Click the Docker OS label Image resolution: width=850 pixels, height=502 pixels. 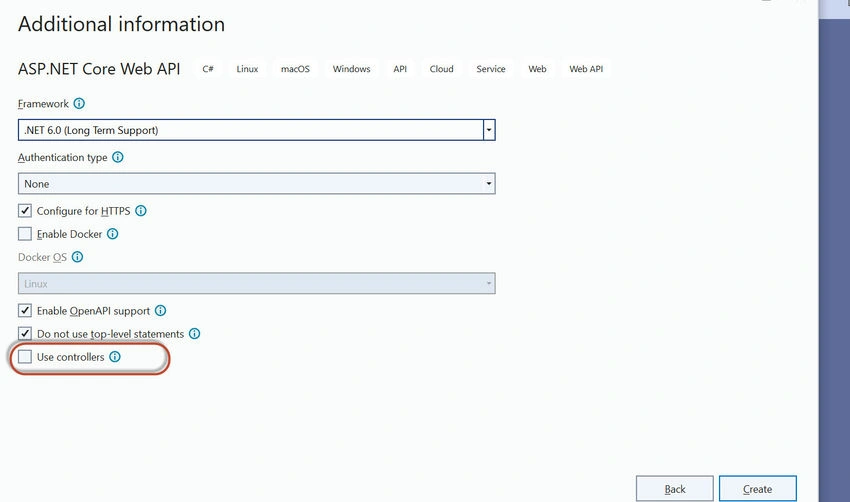pyautogui.click(x=42, y=257)
